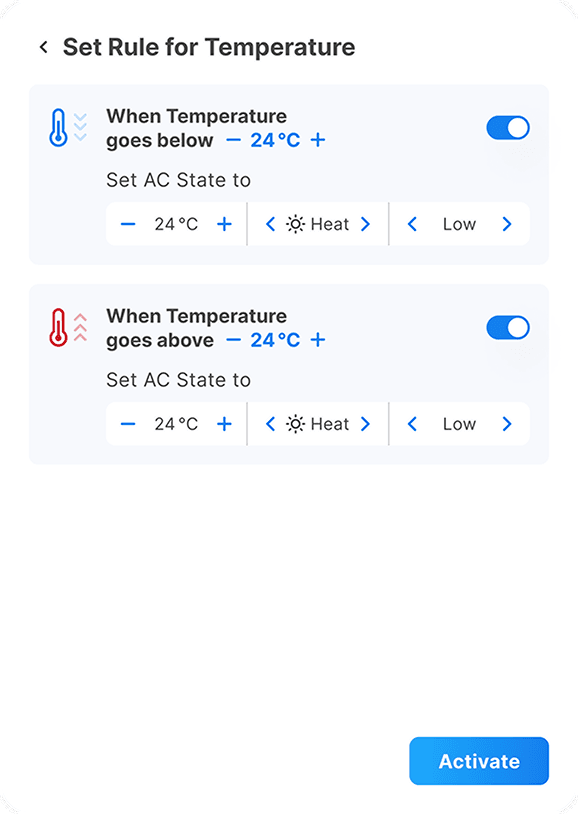Click the left chevron on second rule's mode selector

click(x=270, y=423)
